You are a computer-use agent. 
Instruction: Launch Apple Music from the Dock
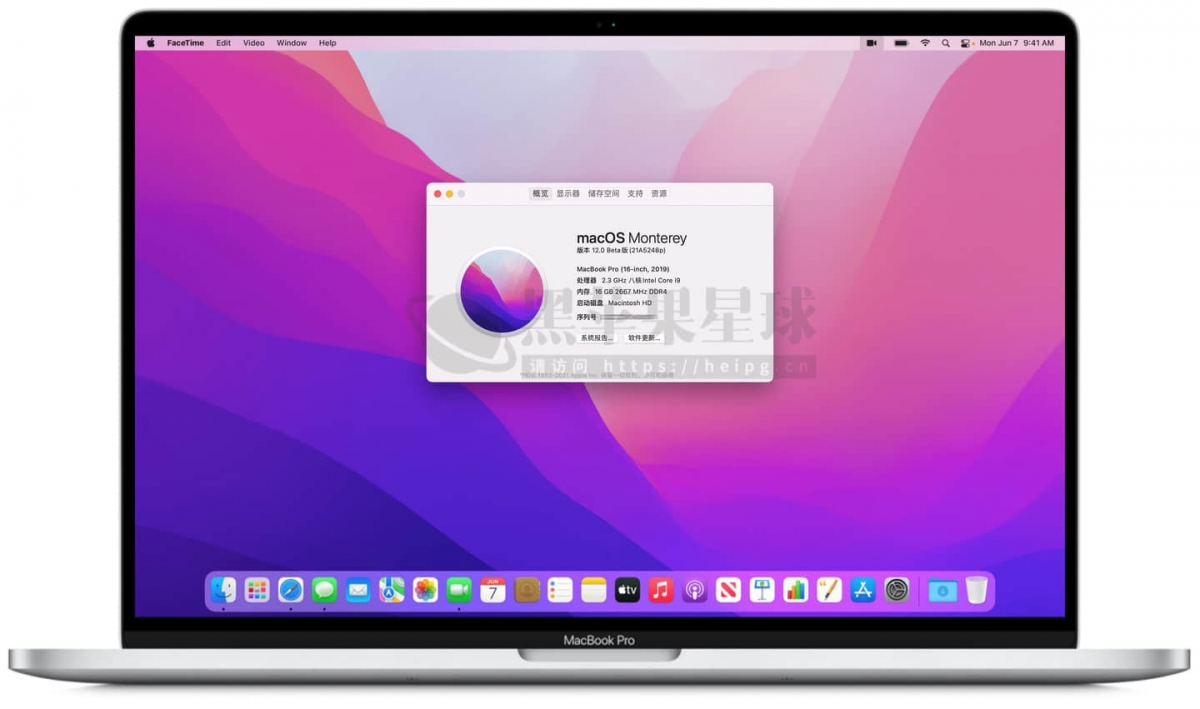[659, 590]
